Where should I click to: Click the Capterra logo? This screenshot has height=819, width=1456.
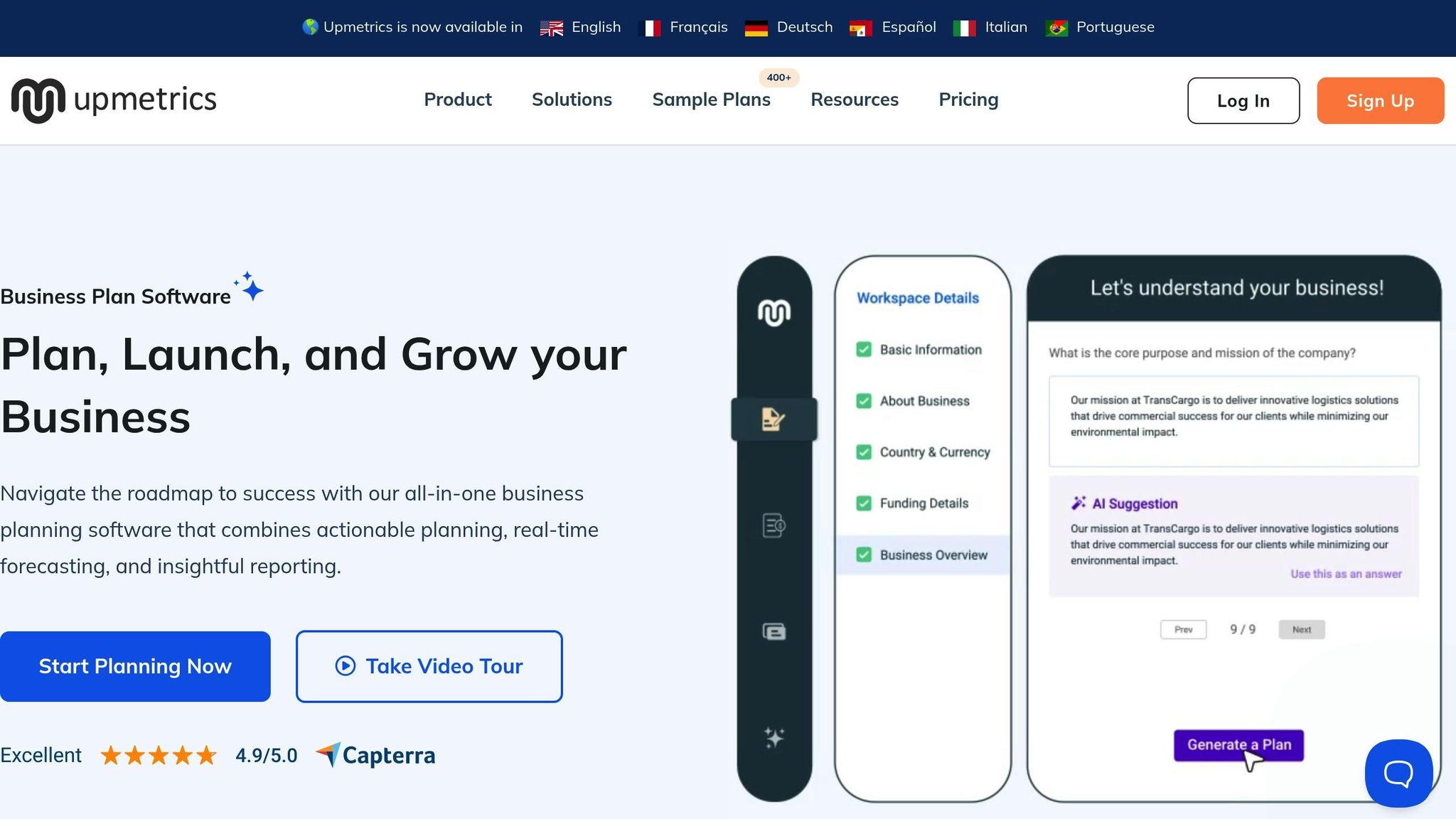pos(375,755)
